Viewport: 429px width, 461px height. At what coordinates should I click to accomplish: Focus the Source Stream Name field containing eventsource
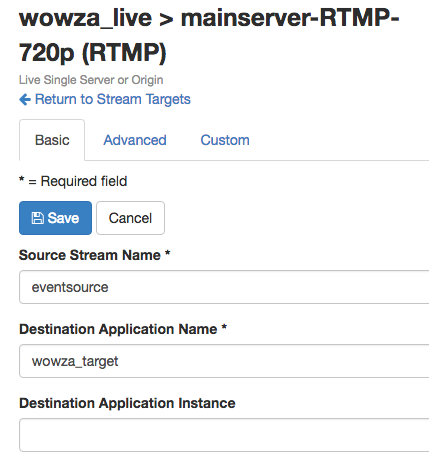(224, 287)
